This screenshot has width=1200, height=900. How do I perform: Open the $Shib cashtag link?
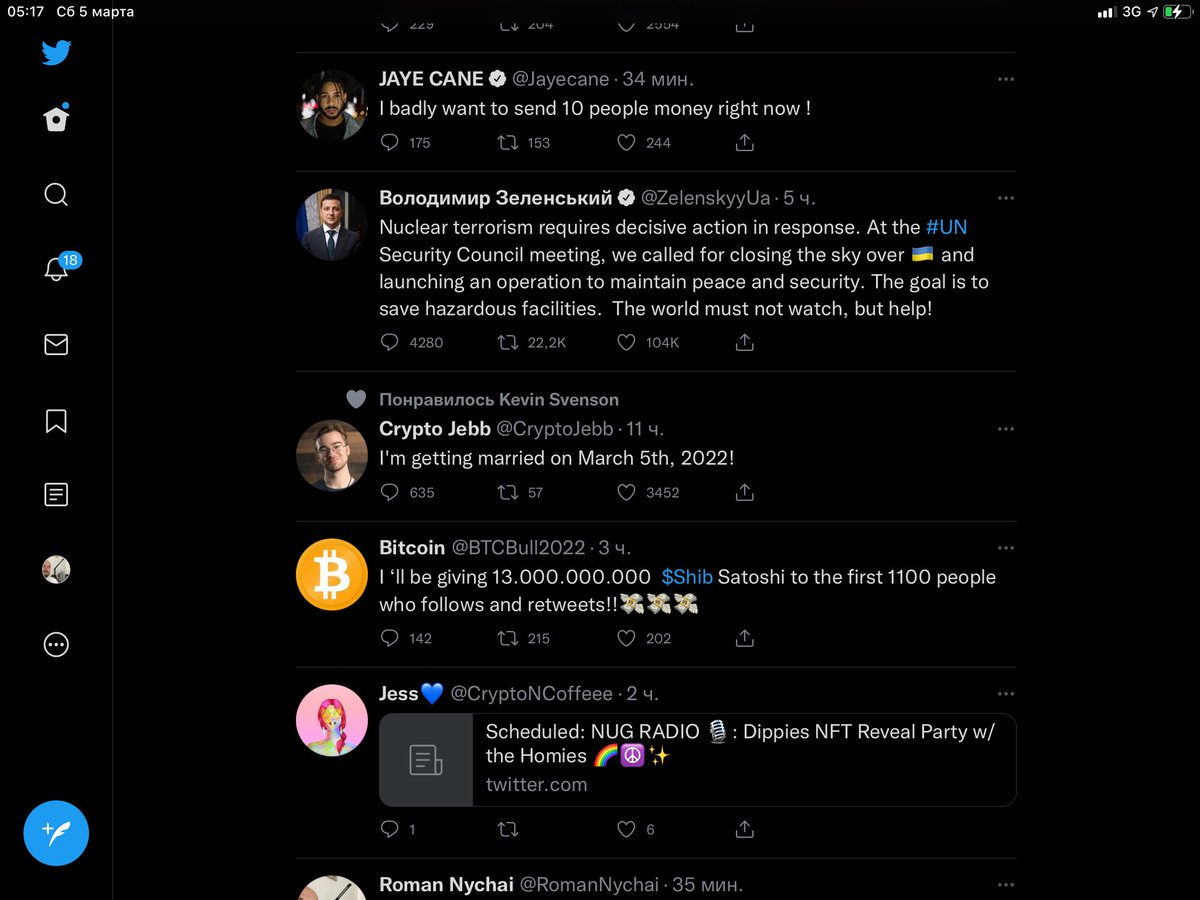point(687,577)
